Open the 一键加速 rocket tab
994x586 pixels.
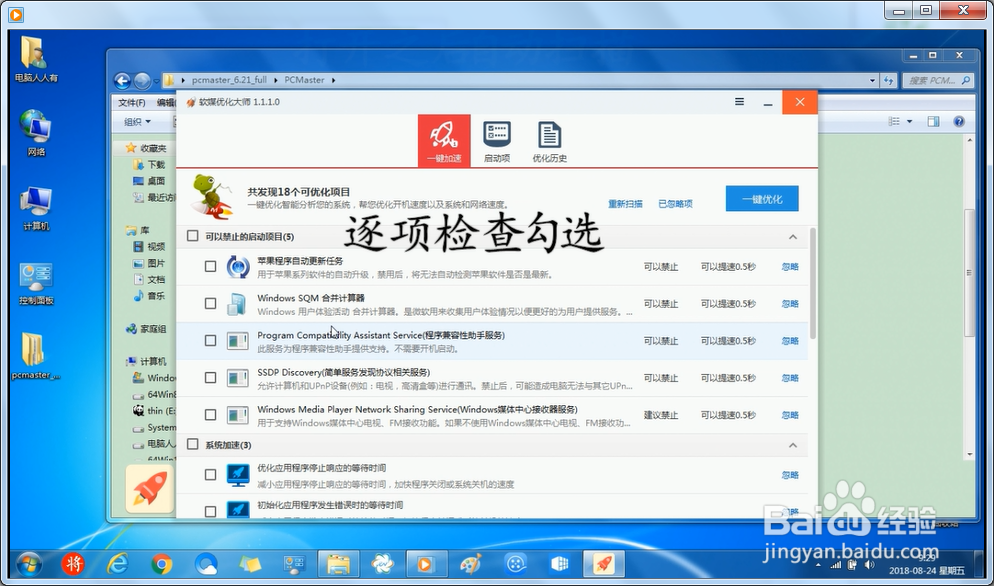[x=444, y=141]
